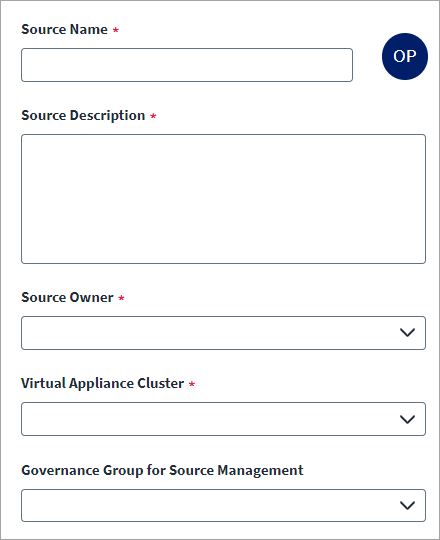The image size is (440, 540).
Task: Click the Governance Group dropdown chevron arrow
Action: [x=407, y=505]
